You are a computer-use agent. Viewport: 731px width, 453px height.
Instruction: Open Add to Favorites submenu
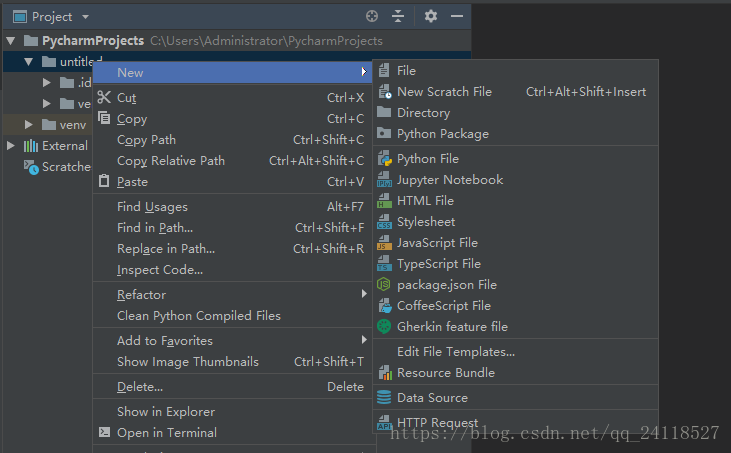point(232,341)
